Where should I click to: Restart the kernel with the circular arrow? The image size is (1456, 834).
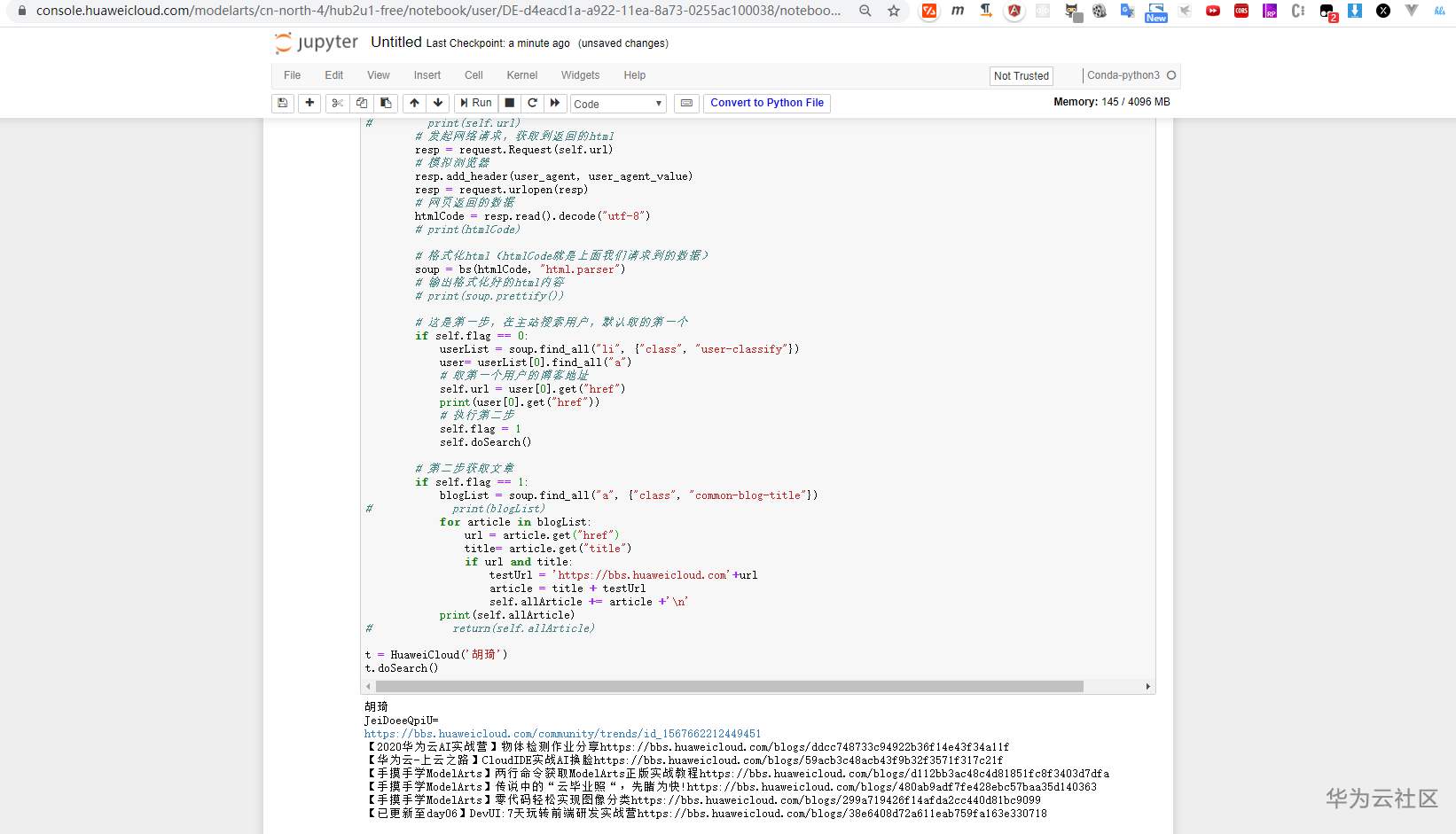tap(533, 103)
